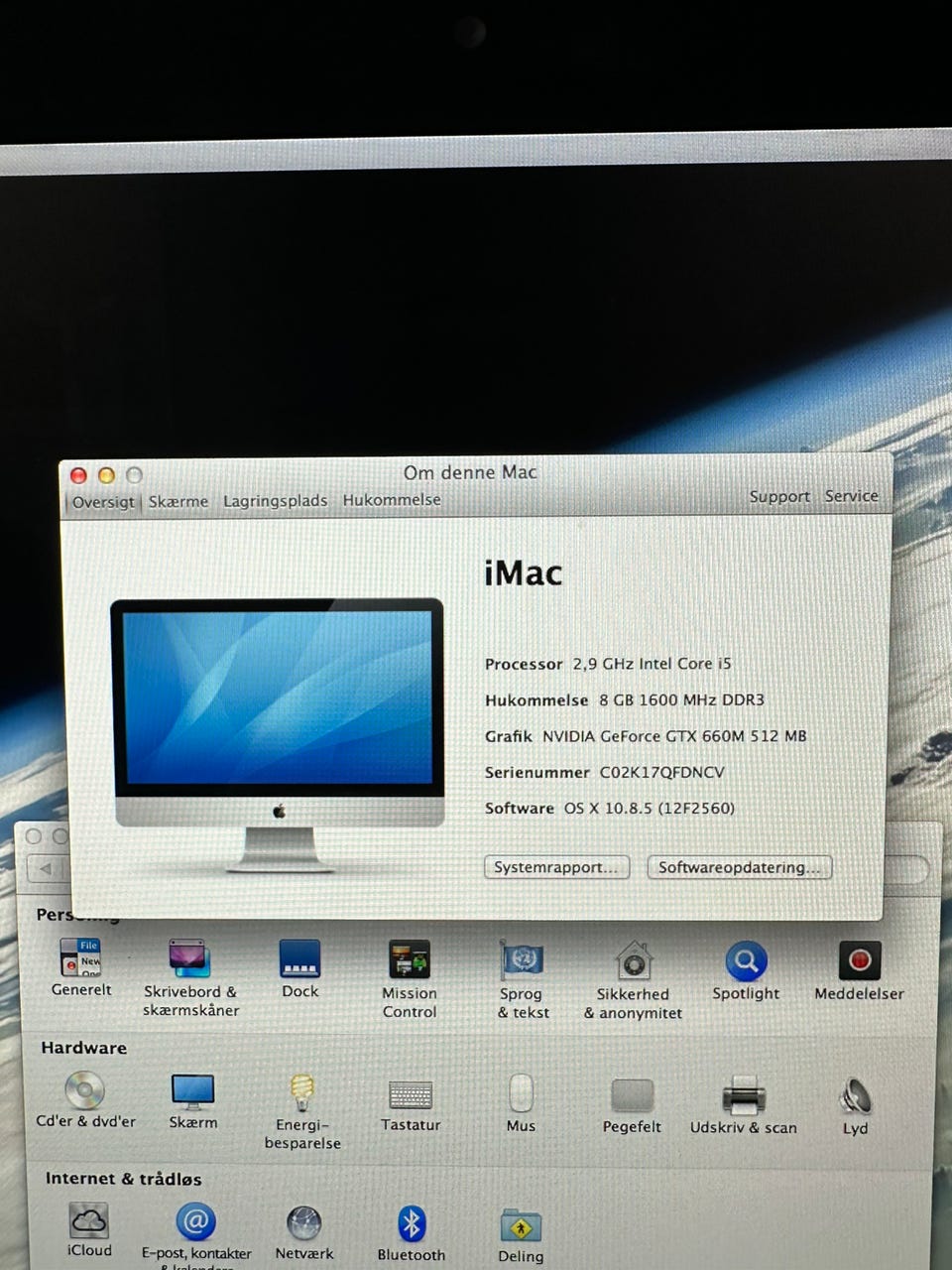Minimize the Om denne Mac window

[x=106, y=475]
